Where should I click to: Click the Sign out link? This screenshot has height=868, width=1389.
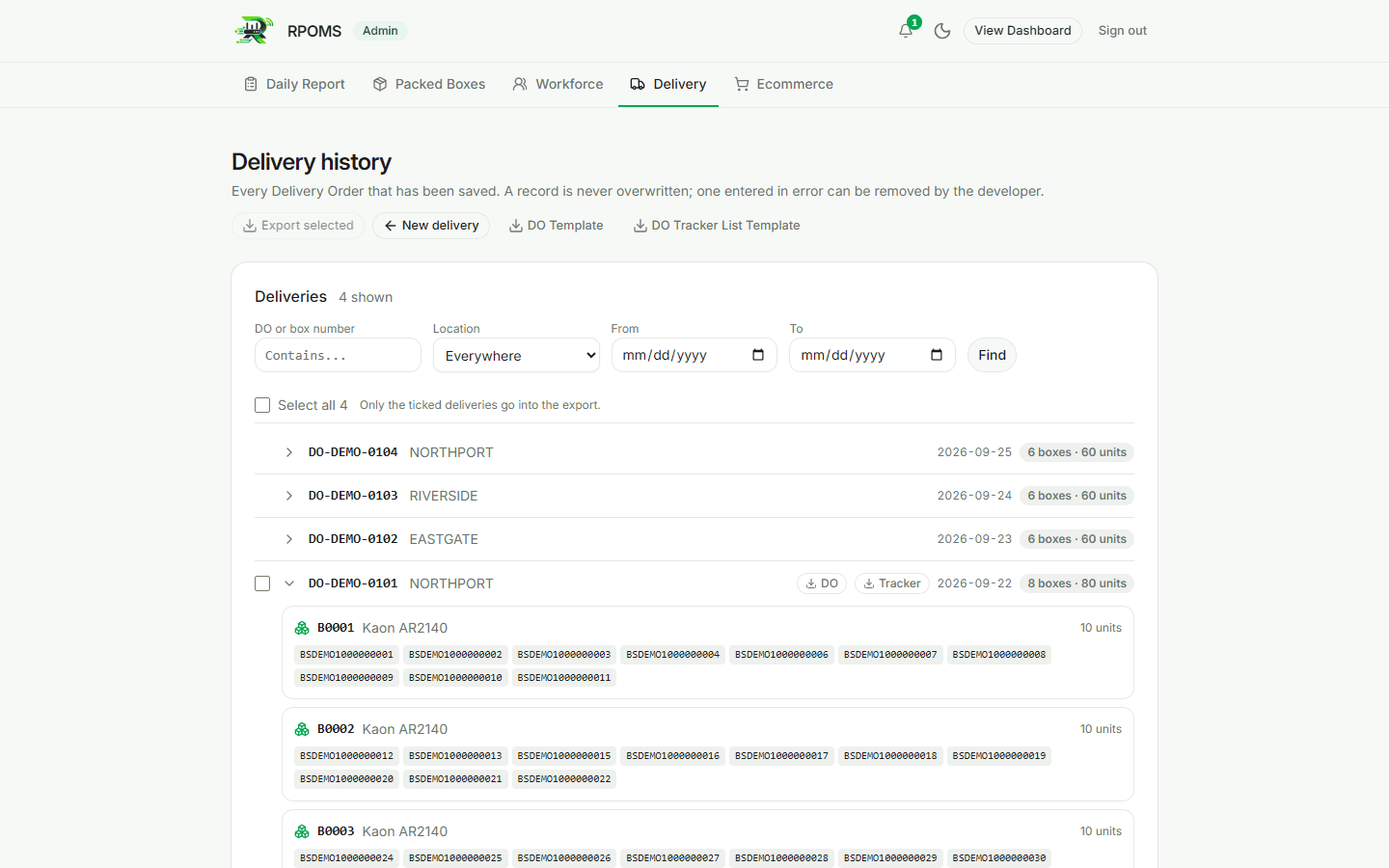tap(1123, 31)
